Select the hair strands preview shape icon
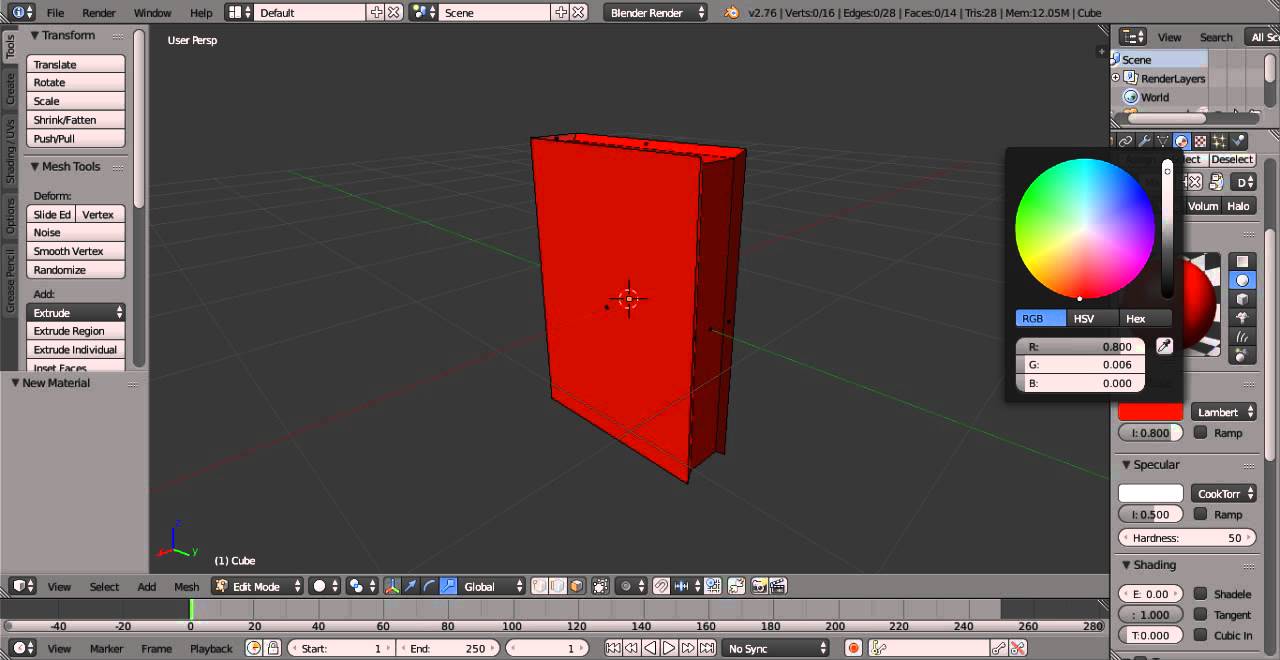 pos(1243,337)
